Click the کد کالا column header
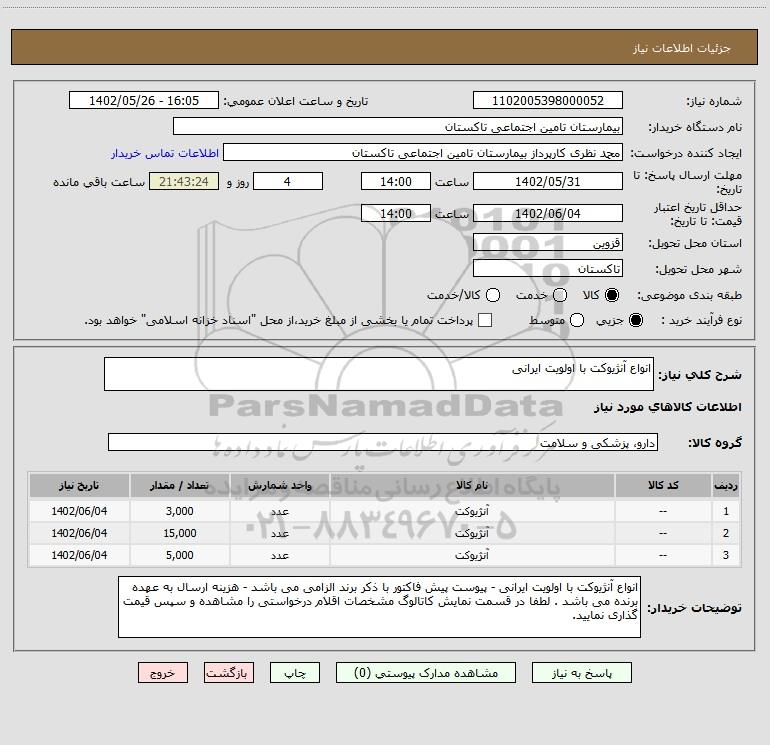 coord(663,486)
